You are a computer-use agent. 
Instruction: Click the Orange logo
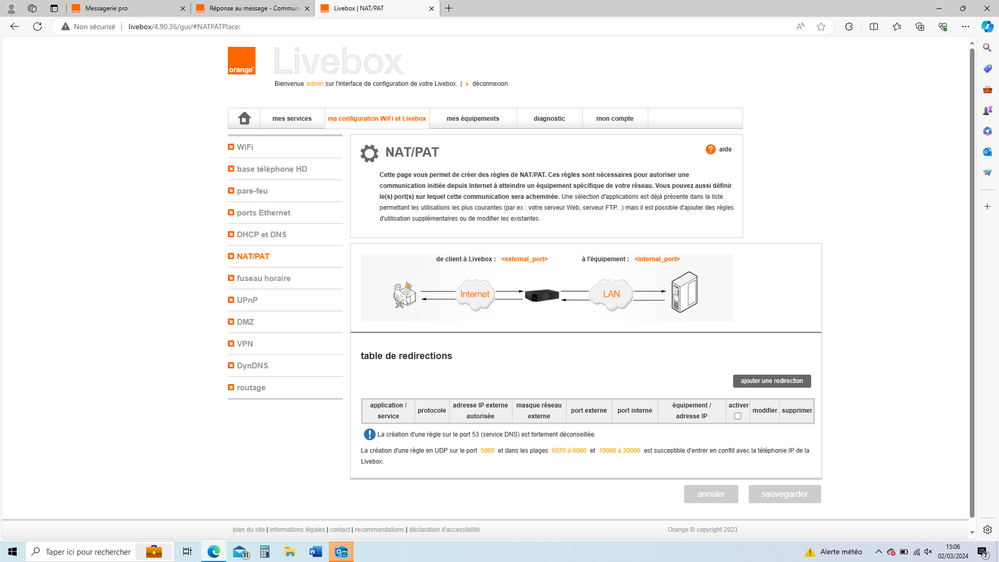(x=241, y=61)
